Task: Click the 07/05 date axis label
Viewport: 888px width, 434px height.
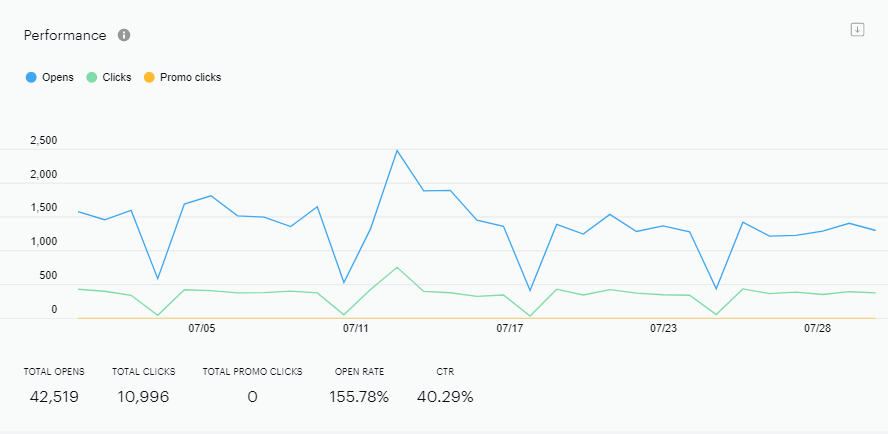Action: [202, 329]
